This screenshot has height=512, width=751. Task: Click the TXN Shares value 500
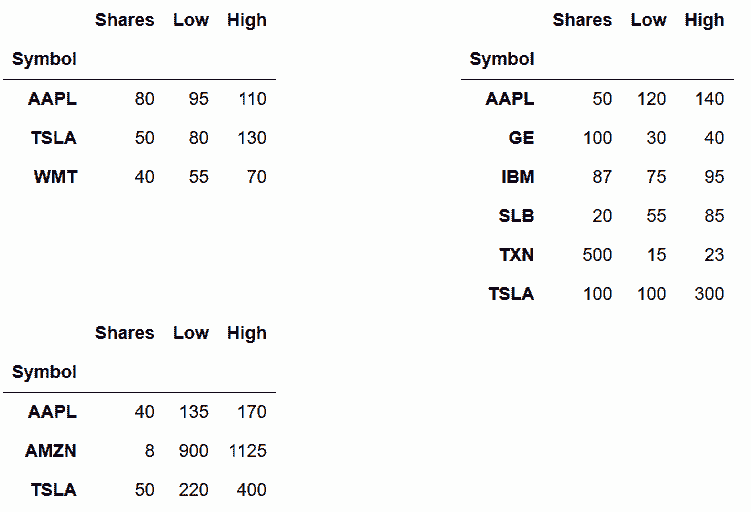(597, 255)
